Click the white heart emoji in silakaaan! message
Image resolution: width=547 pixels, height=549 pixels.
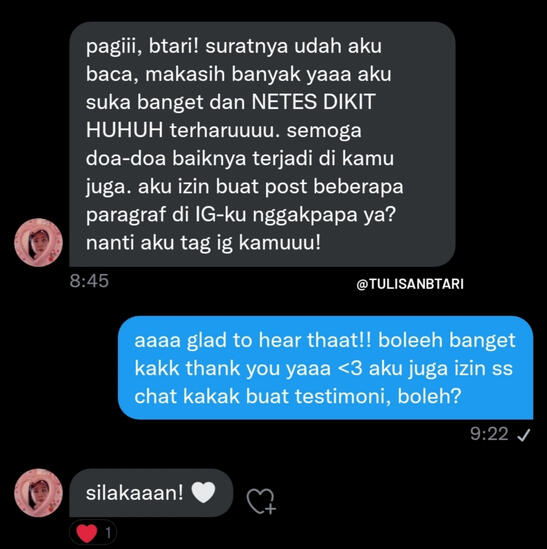point(203,492)
